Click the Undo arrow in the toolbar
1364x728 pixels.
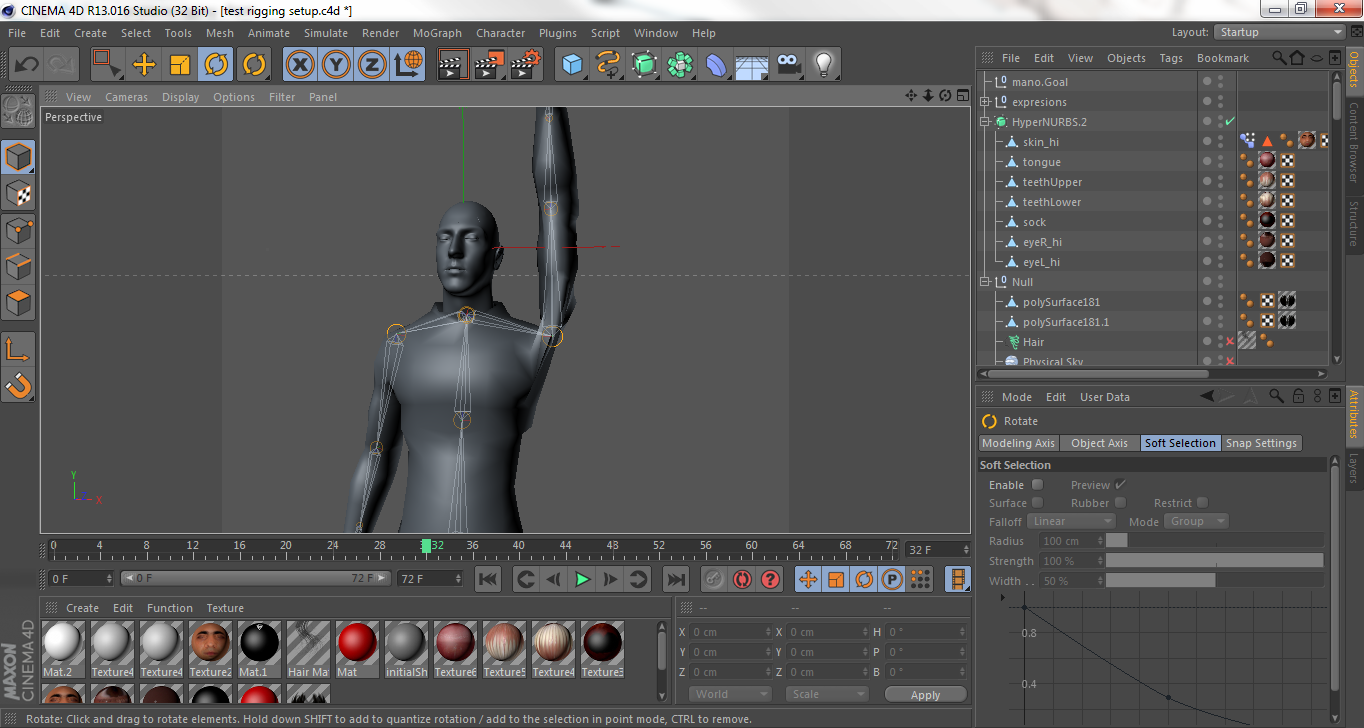click(x=27, y=65)
